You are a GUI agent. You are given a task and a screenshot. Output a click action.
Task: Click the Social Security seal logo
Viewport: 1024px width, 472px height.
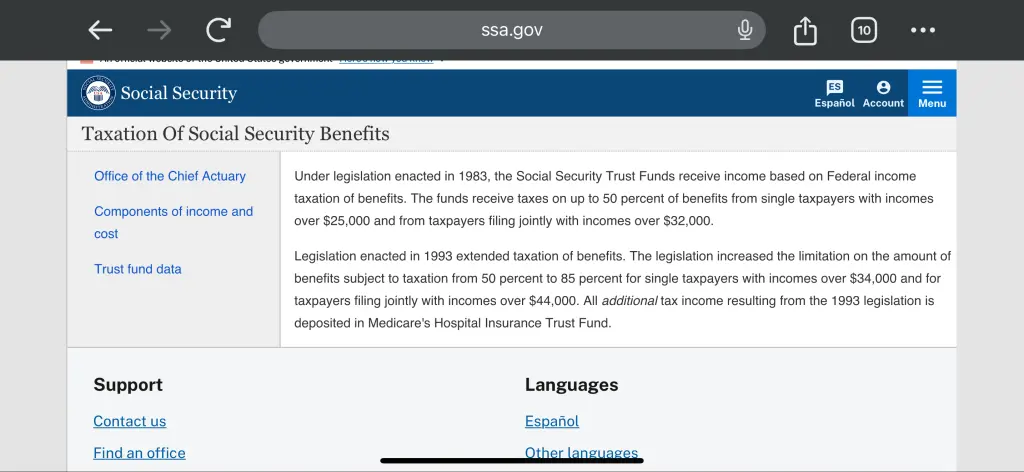click(98, 93)
